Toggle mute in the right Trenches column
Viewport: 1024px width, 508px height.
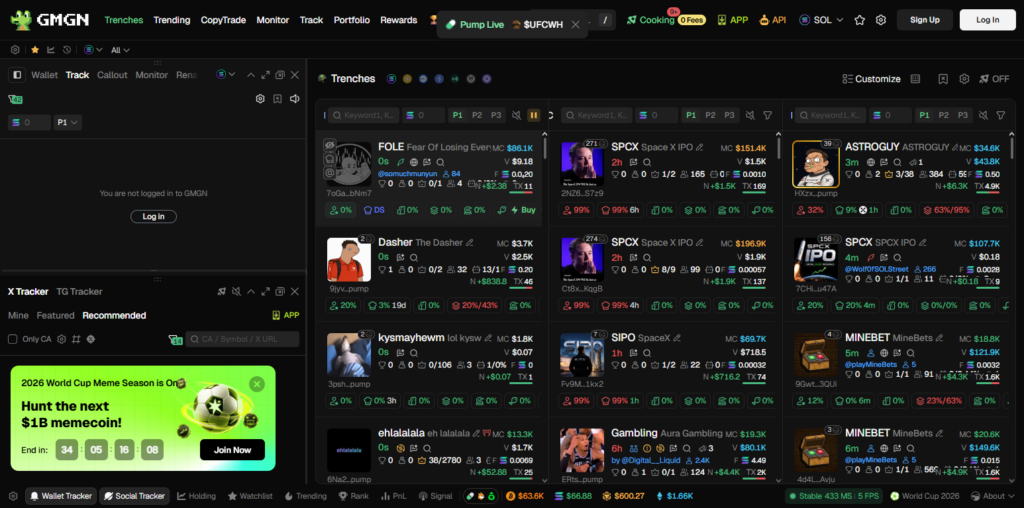pyautogui.click(x=984, y=115)
